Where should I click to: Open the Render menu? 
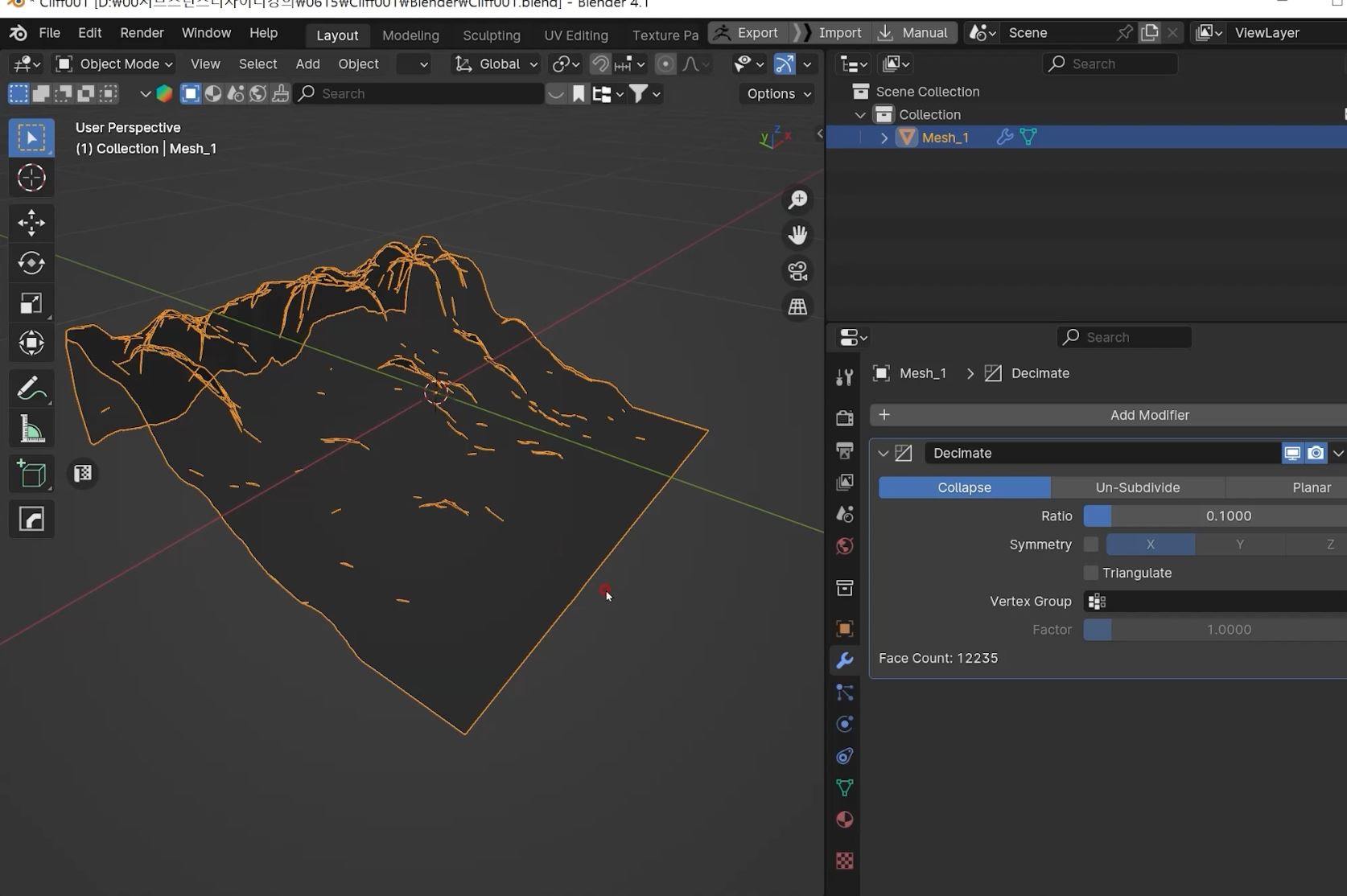coord(142,33)
